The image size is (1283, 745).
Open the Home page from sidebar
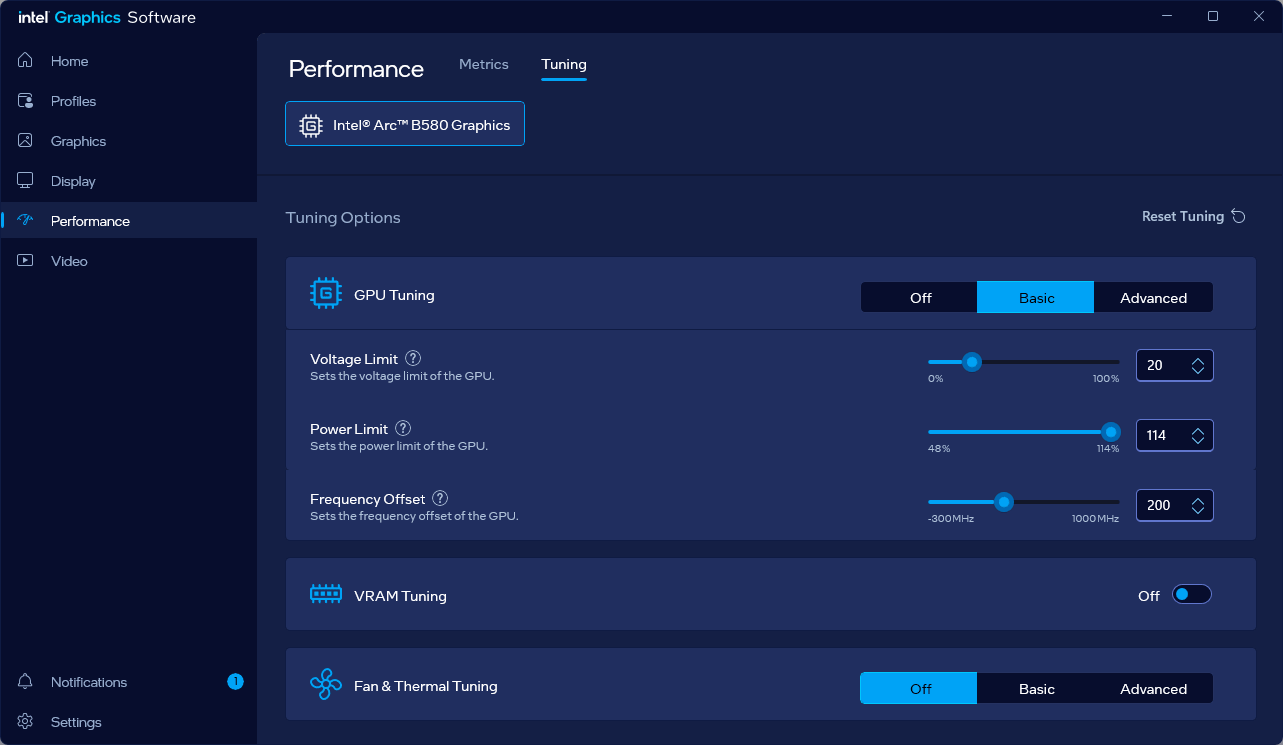[69, 61]
